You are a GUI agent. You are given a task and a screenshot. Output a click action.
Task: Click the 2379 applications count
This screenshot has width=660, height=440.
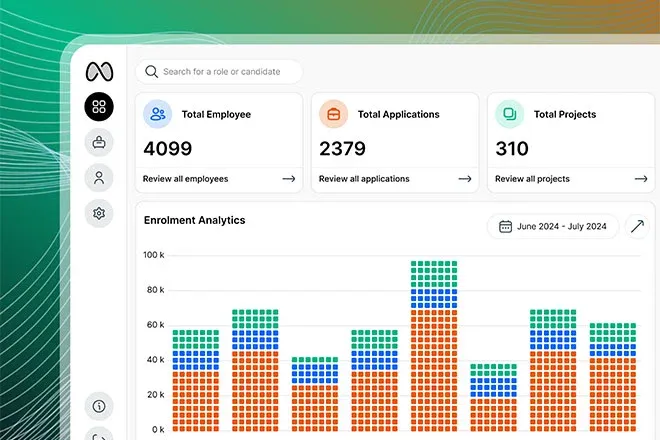click(x=342, y=149)
